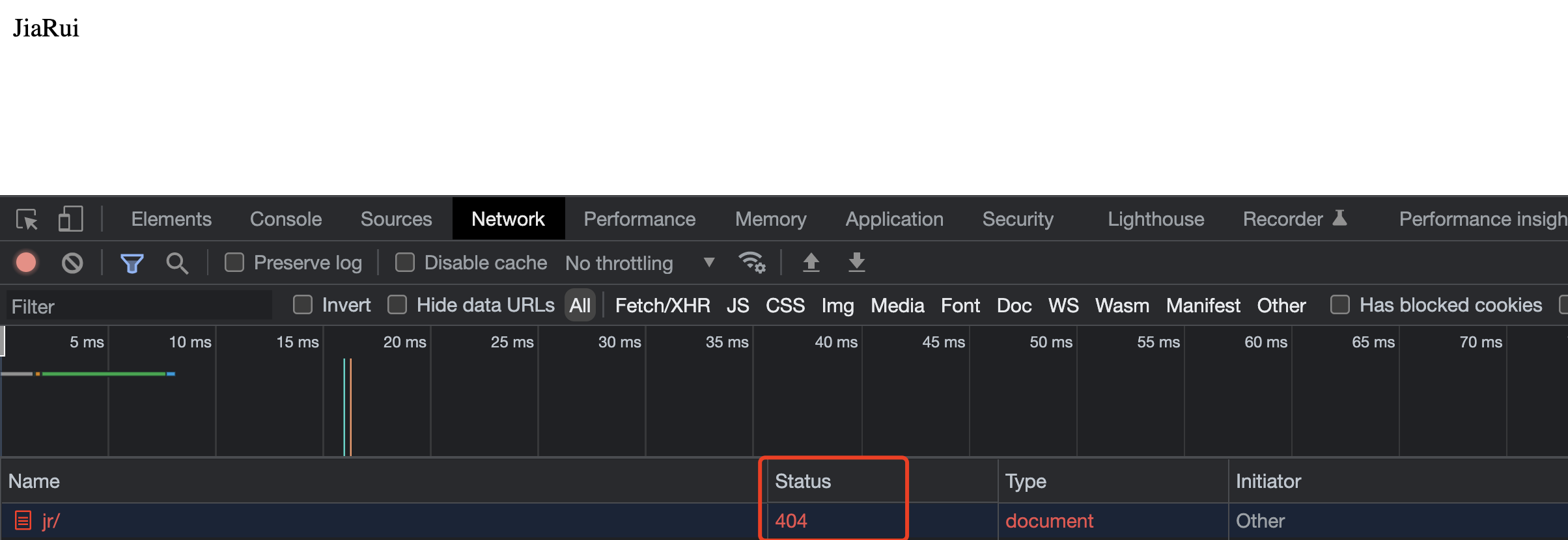Tick the Invert filter checkbox
This screenshot has height=540, width=1568.
pos(303,305)
